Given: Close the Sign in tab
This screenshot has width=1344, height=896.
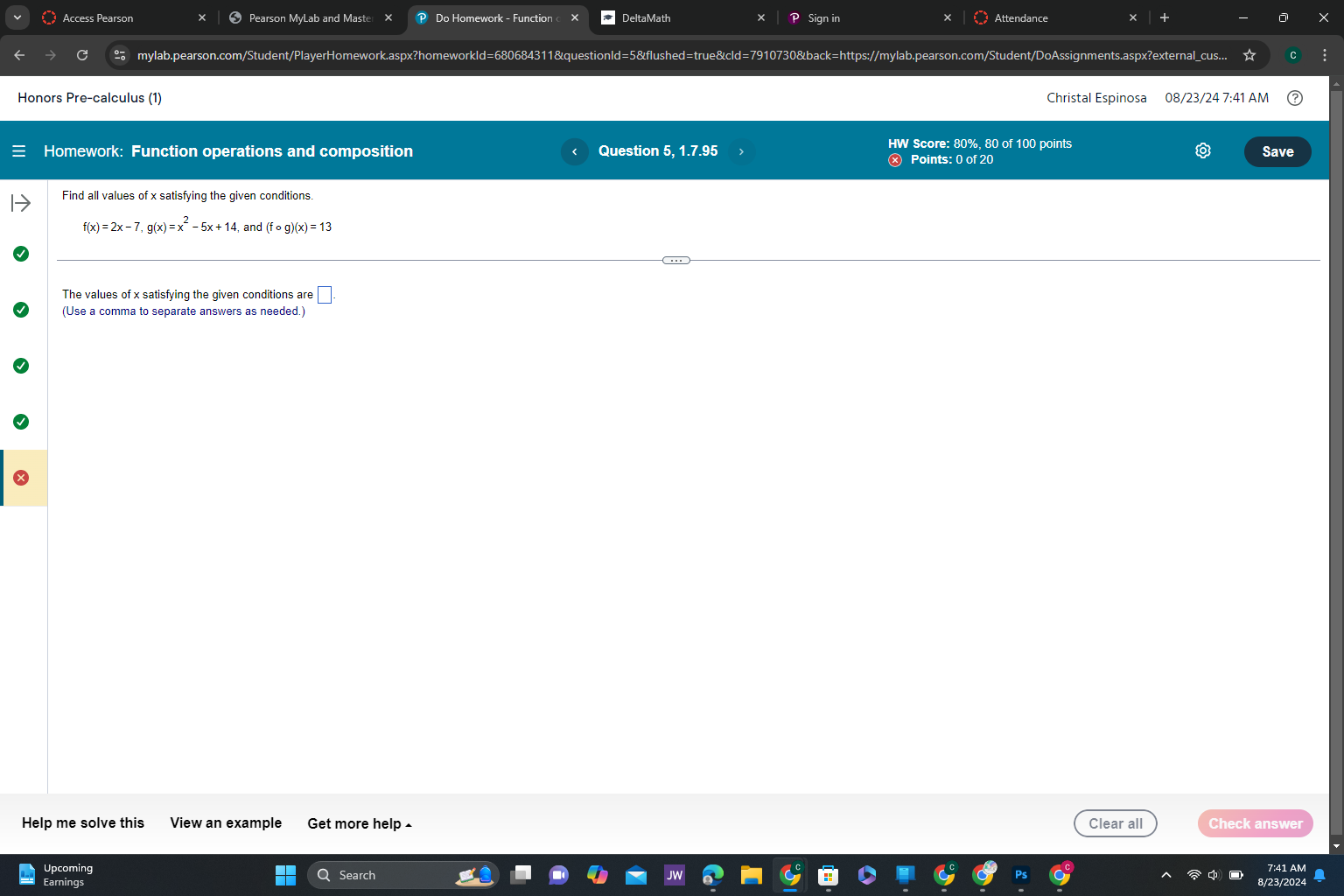Looking at the screenshot, I should [x=948, y=17].
